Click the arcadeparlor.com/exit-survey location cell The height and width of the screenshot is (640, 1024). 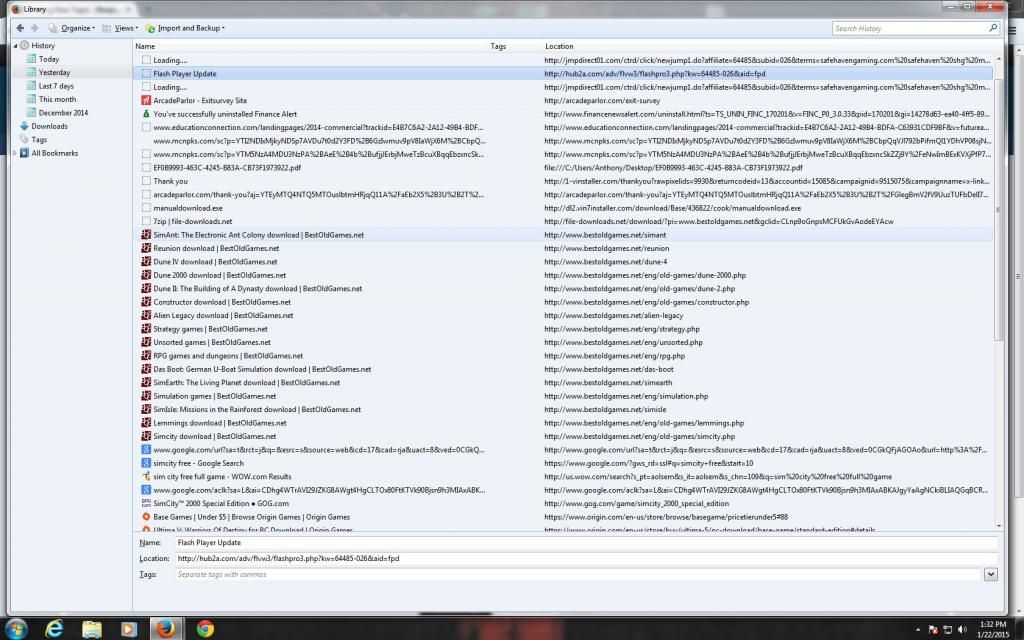click(602, 101)
